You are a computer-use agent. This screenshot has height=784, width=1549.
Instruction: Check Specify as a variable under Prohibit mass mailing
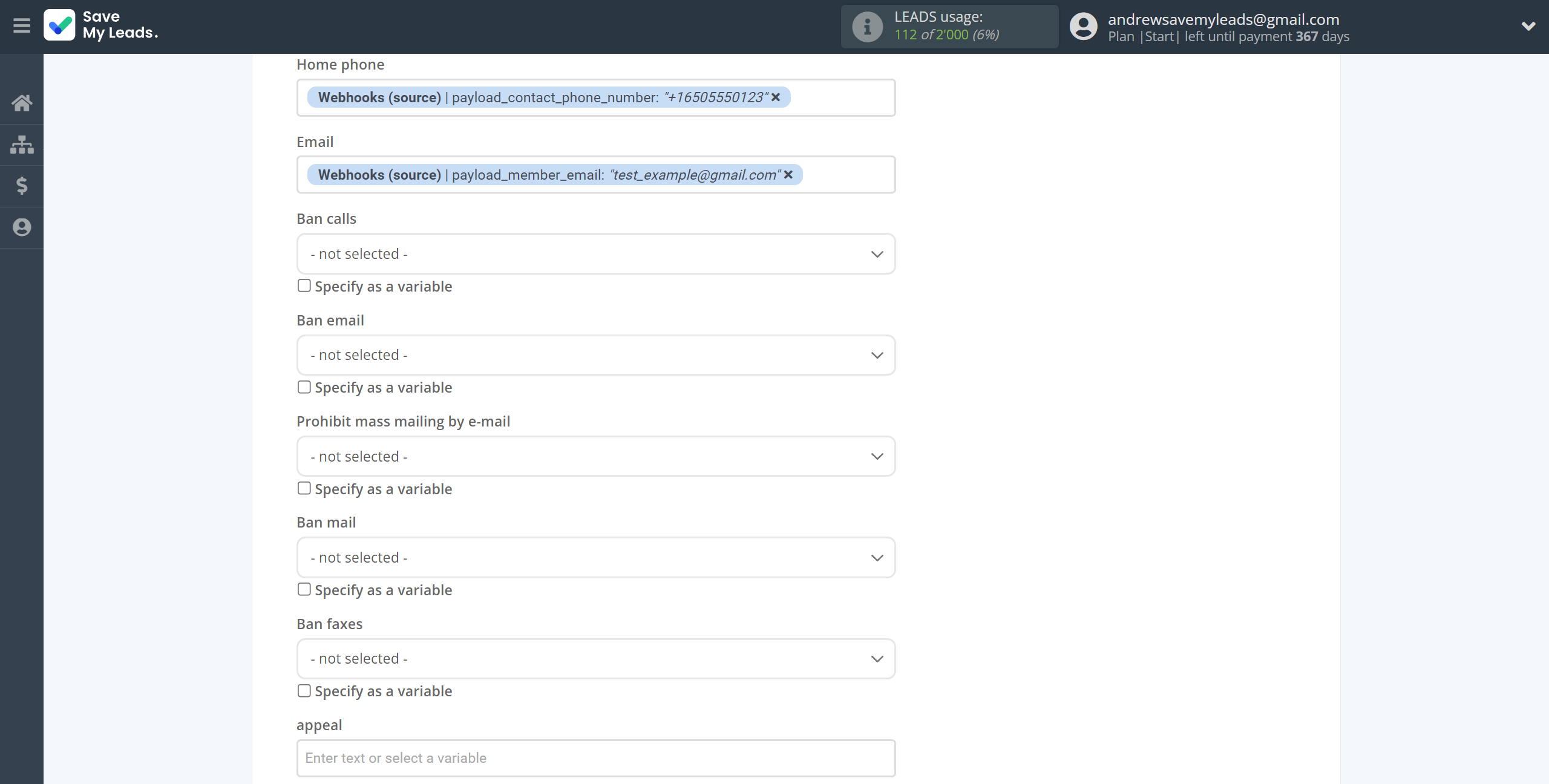coord(304,488)
